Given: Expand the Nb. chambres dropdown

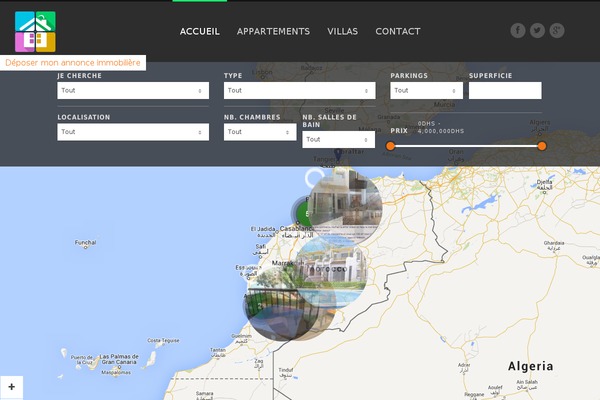Looking at the screenshot, I should 260,132.
